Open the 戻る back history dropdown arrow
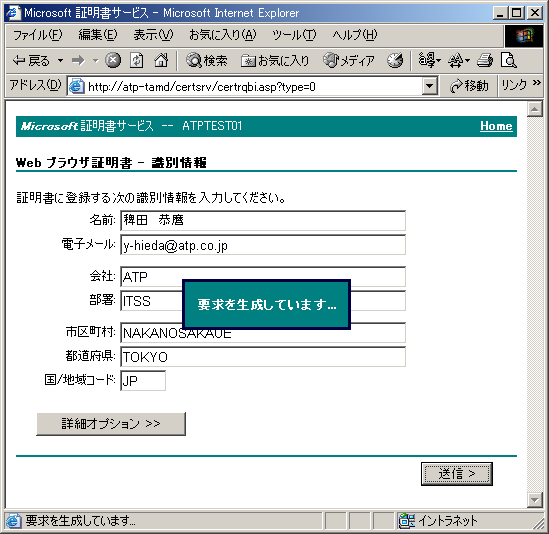 click(61, 61)
